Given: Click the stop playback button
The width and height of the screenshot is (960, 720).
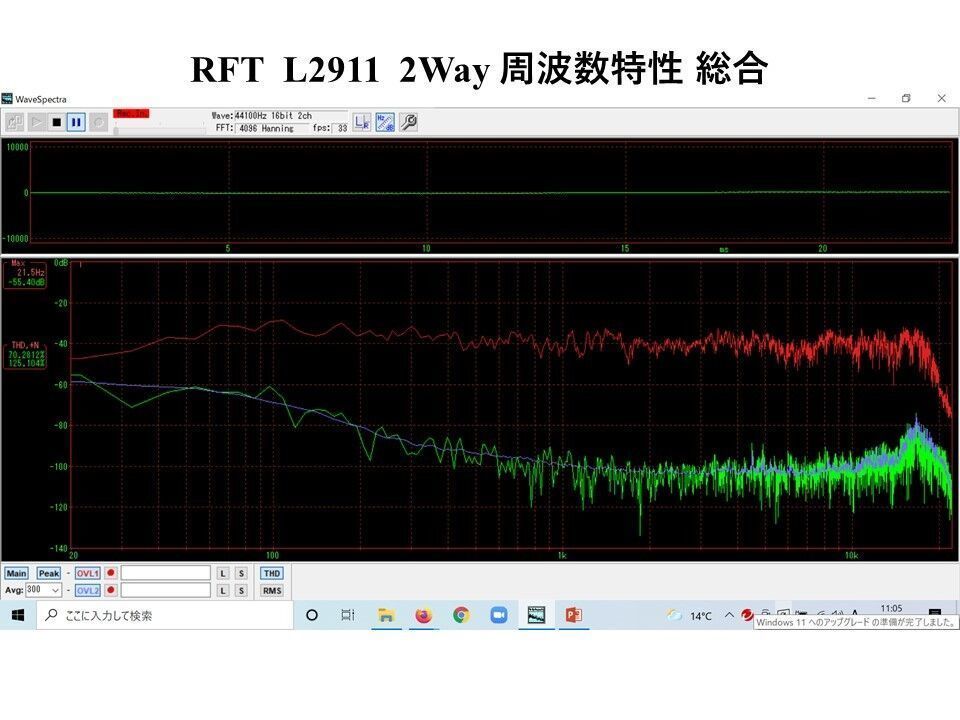Looking at the screenshot, I should (x=56, y=122).
